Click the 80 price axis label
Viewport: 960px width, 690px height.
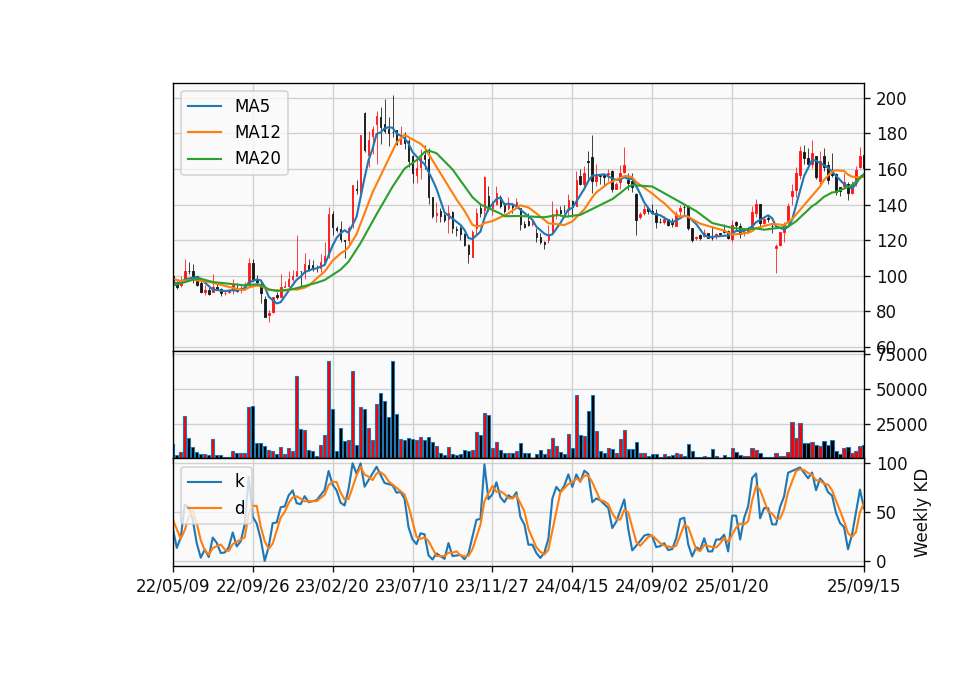click(886, 312)
